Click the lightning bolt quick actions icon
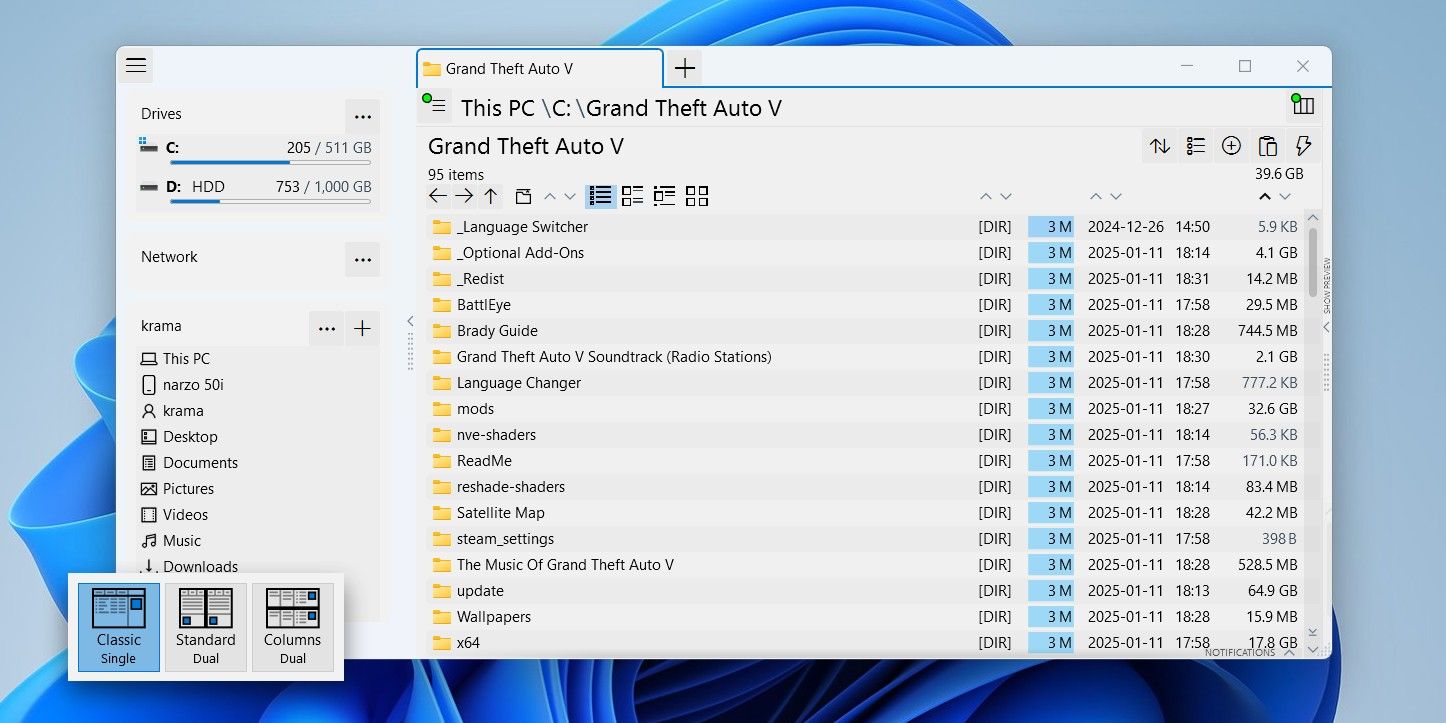1446x723 pixels. (1303, 146)
